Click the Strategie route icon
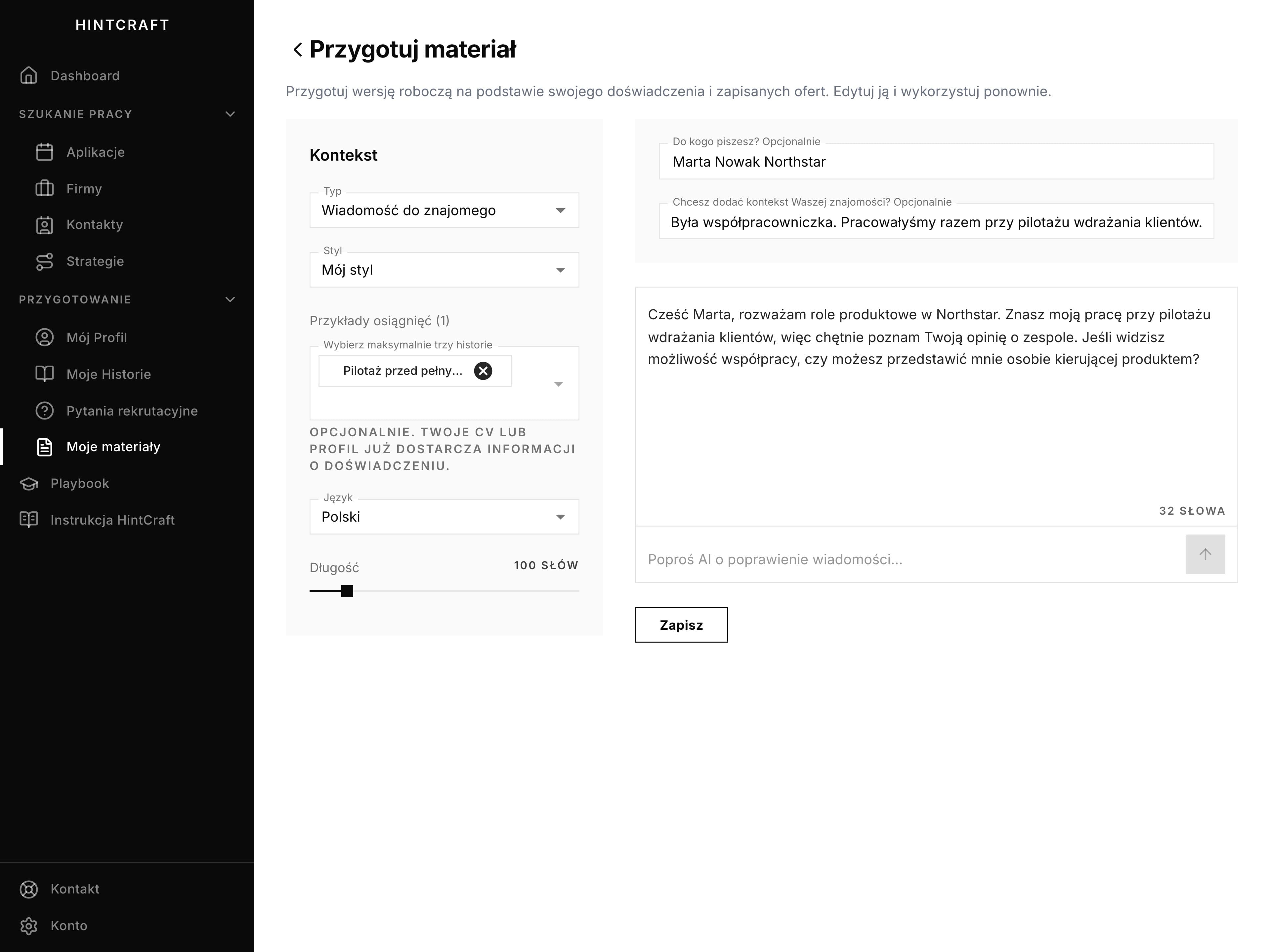 (44, 261)
